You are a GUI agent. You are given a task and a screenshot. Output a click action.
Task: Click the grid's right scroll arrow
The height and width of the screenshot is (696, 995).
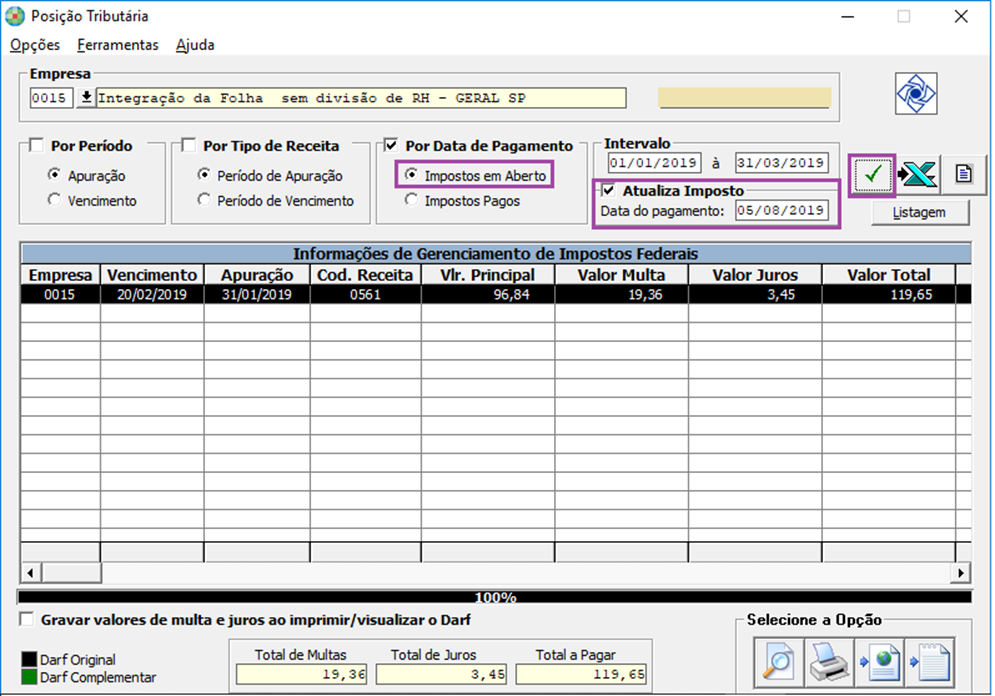961,573
